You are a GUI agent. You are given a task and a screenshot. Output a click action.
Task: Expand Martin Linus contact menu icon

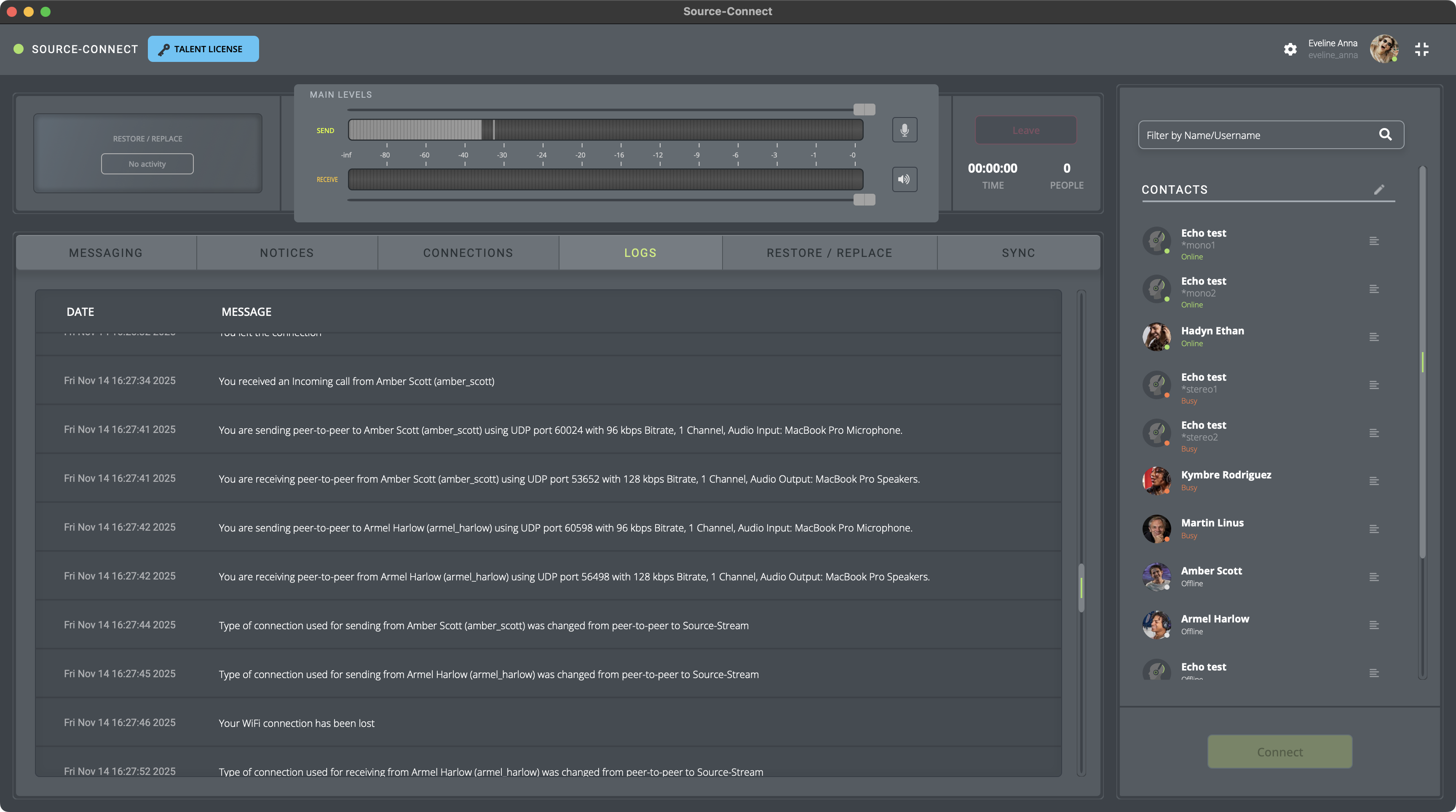(1374, 529)
